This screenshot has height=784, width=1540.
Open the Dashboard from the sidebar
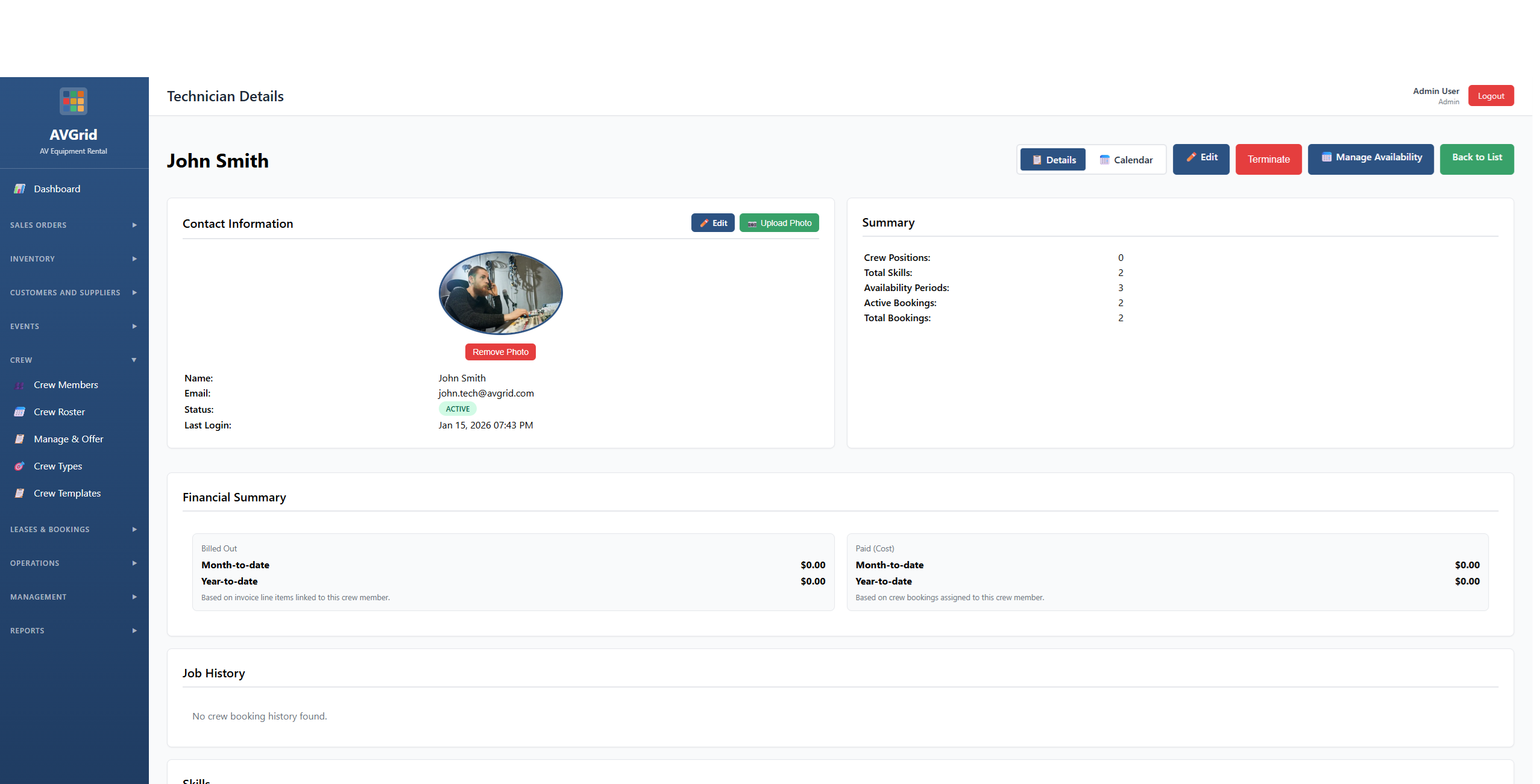click(57, 189)
